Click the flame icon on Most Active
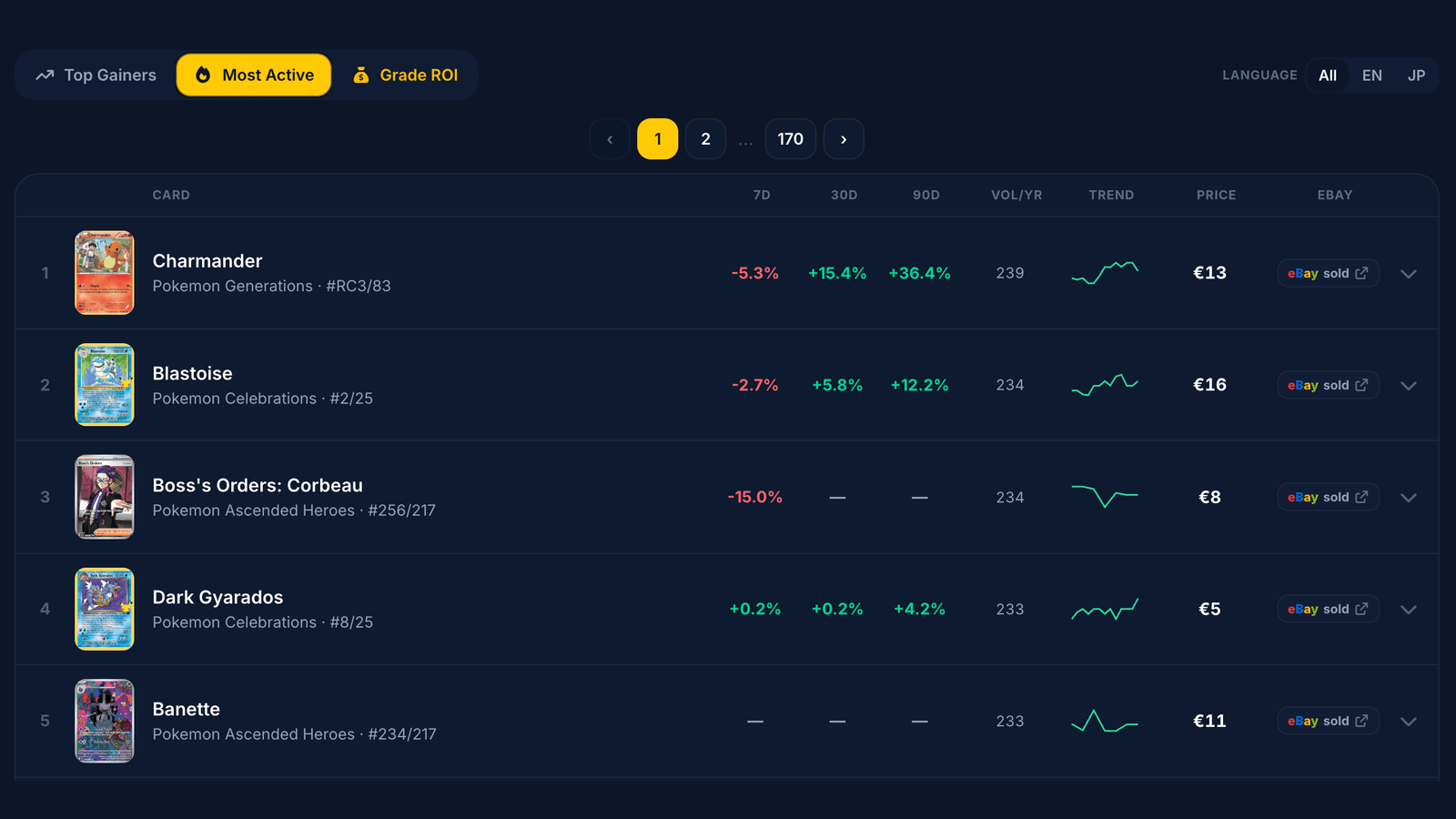 (x=203, y=75)
